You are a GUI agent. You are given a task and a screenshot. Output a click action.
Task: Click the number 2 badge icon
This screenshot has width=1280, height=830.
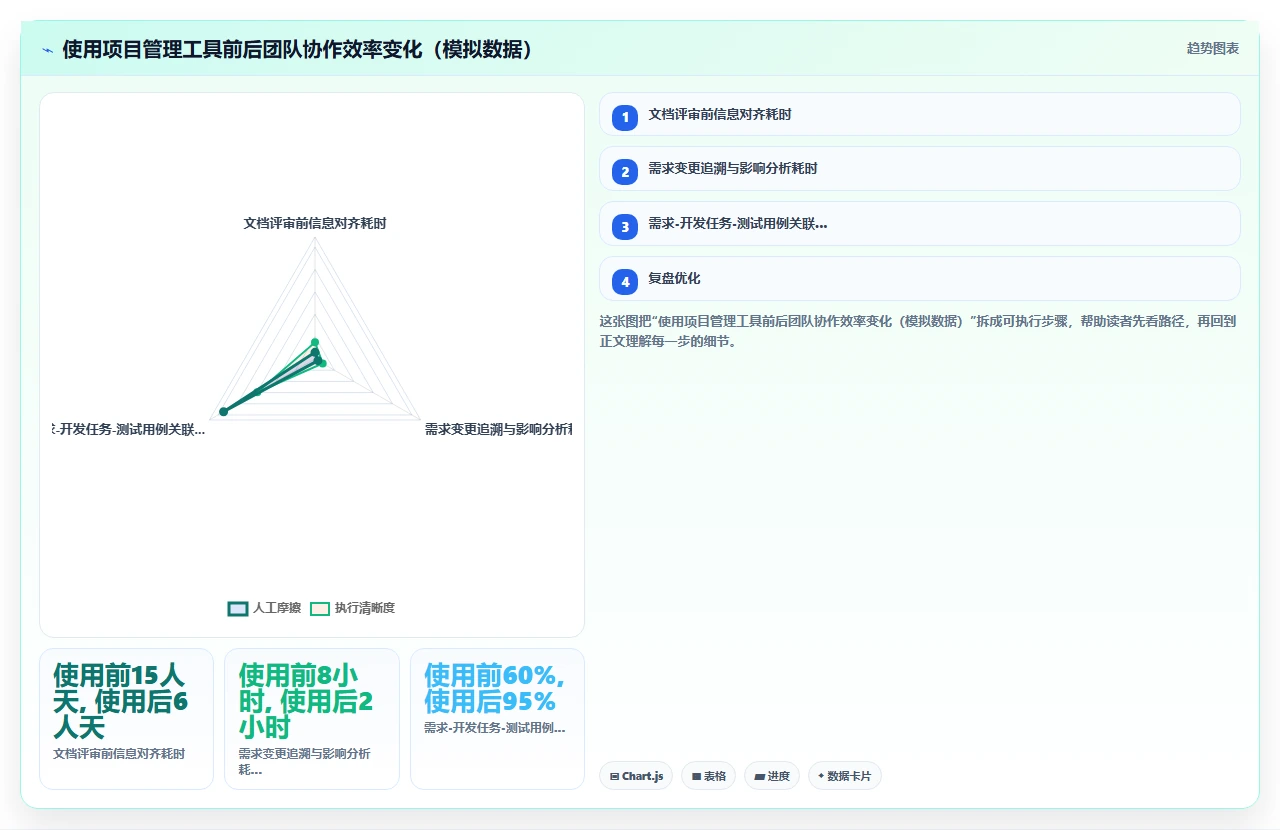pyautogui.click(x=625, y=172)
